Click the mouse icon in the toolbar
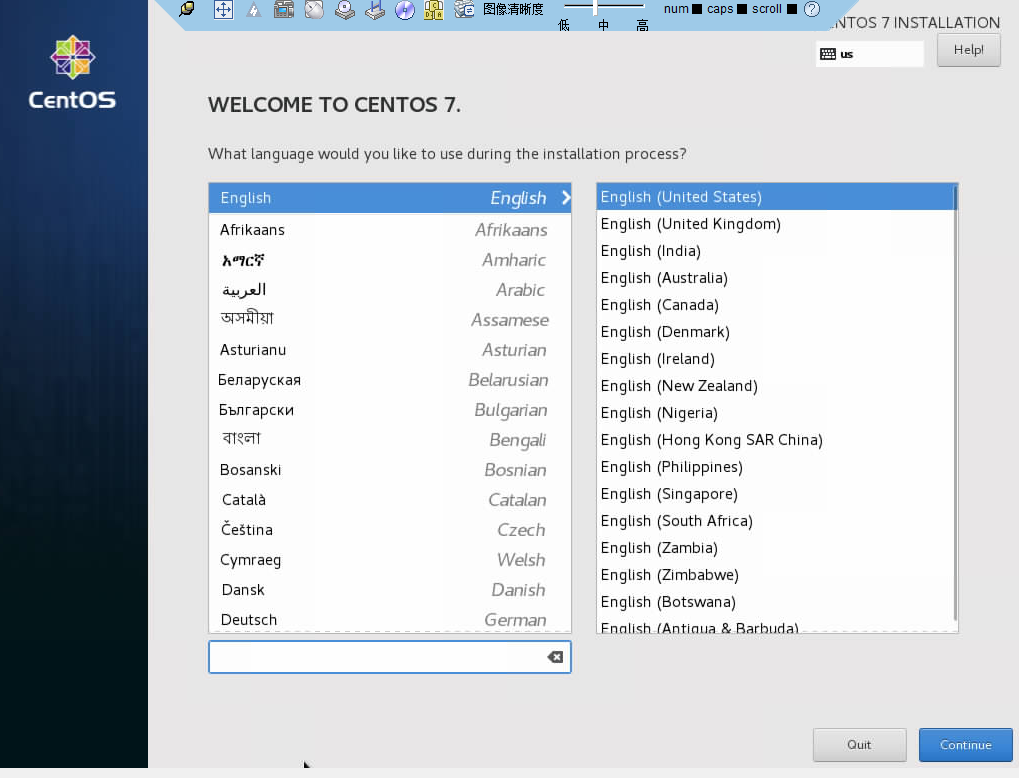This screenshot has width=1019, height=778. point(314,9)
